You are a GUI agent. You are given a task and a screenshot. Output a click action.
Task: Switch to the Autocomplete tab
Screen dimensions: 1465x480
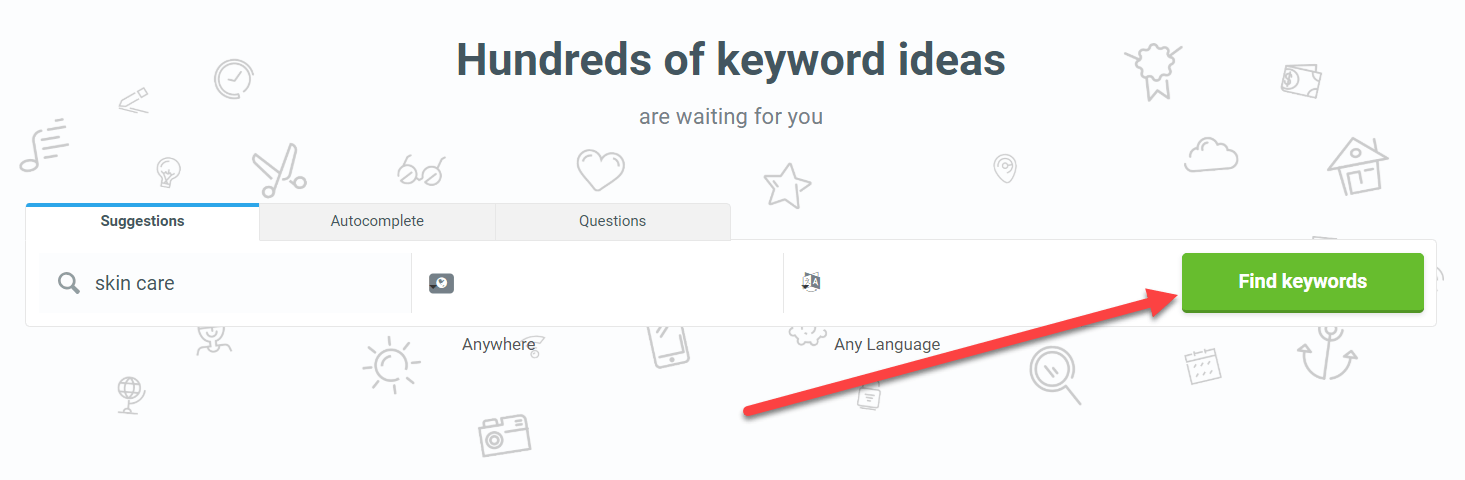[377, 221]
